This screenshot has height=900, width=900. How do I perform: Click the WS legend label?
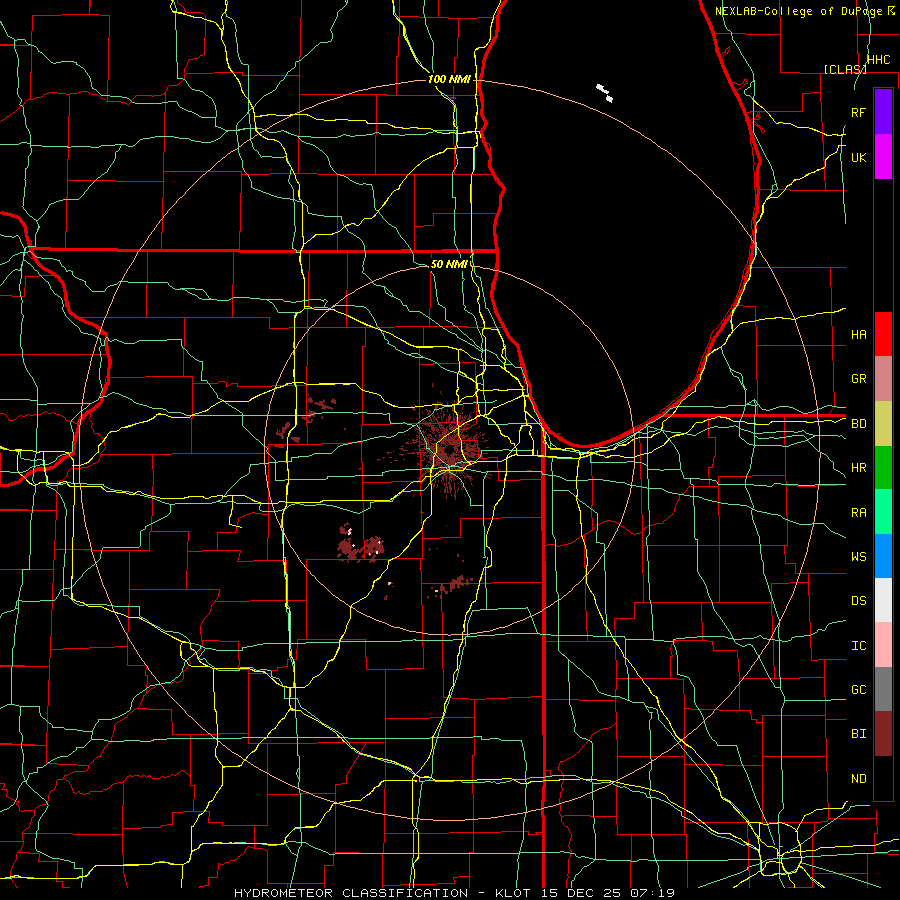[858, 557]
